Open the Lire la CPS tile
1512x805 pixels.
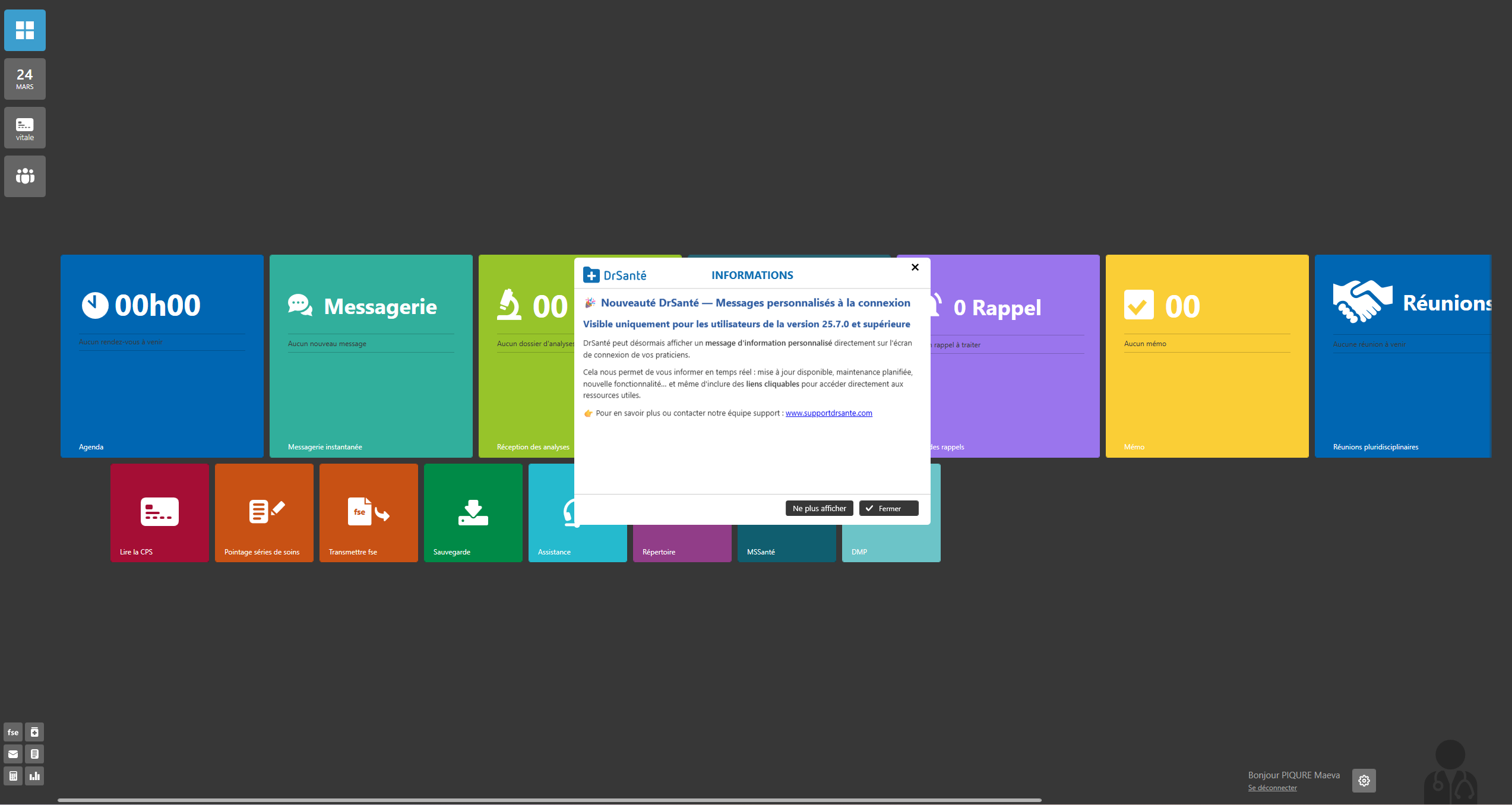[159, 513]
